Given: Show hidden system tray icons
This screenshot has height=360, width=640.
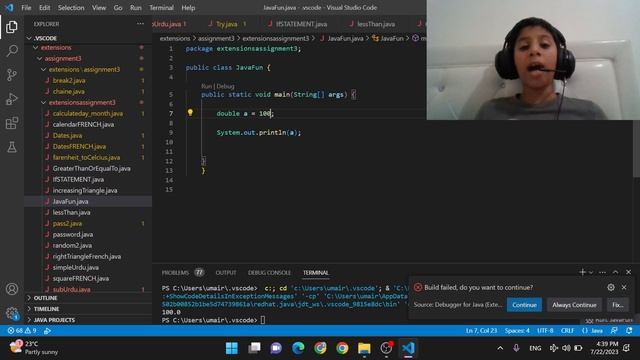Looking at the screenshot, I should (x=500, y=348).
